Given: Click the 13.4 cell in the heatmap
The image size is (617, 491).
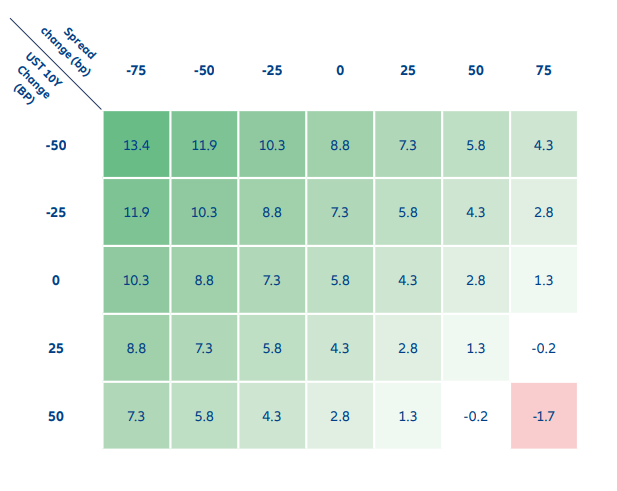Looking at the screenshot, I should [x=136, y=145].
